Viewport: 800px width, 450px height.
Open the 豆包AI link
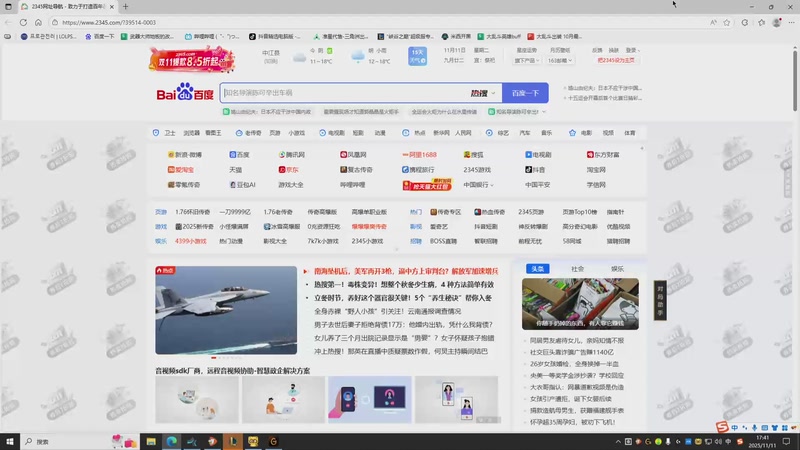(242, 185)
